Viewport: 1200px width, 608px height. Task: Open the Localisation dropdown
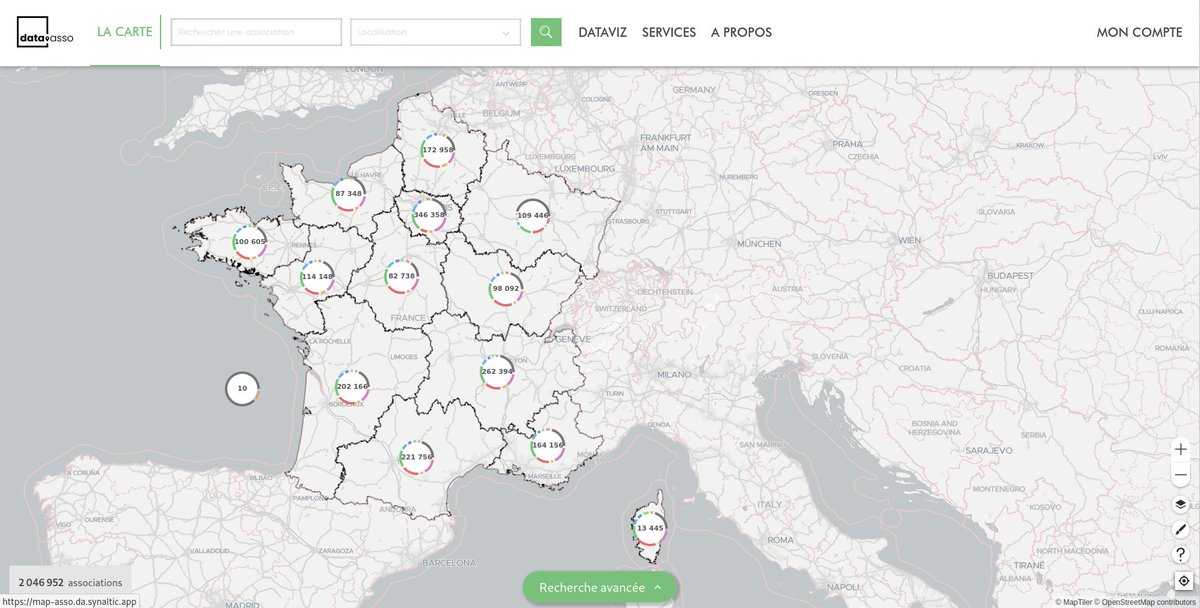(436, 32)
